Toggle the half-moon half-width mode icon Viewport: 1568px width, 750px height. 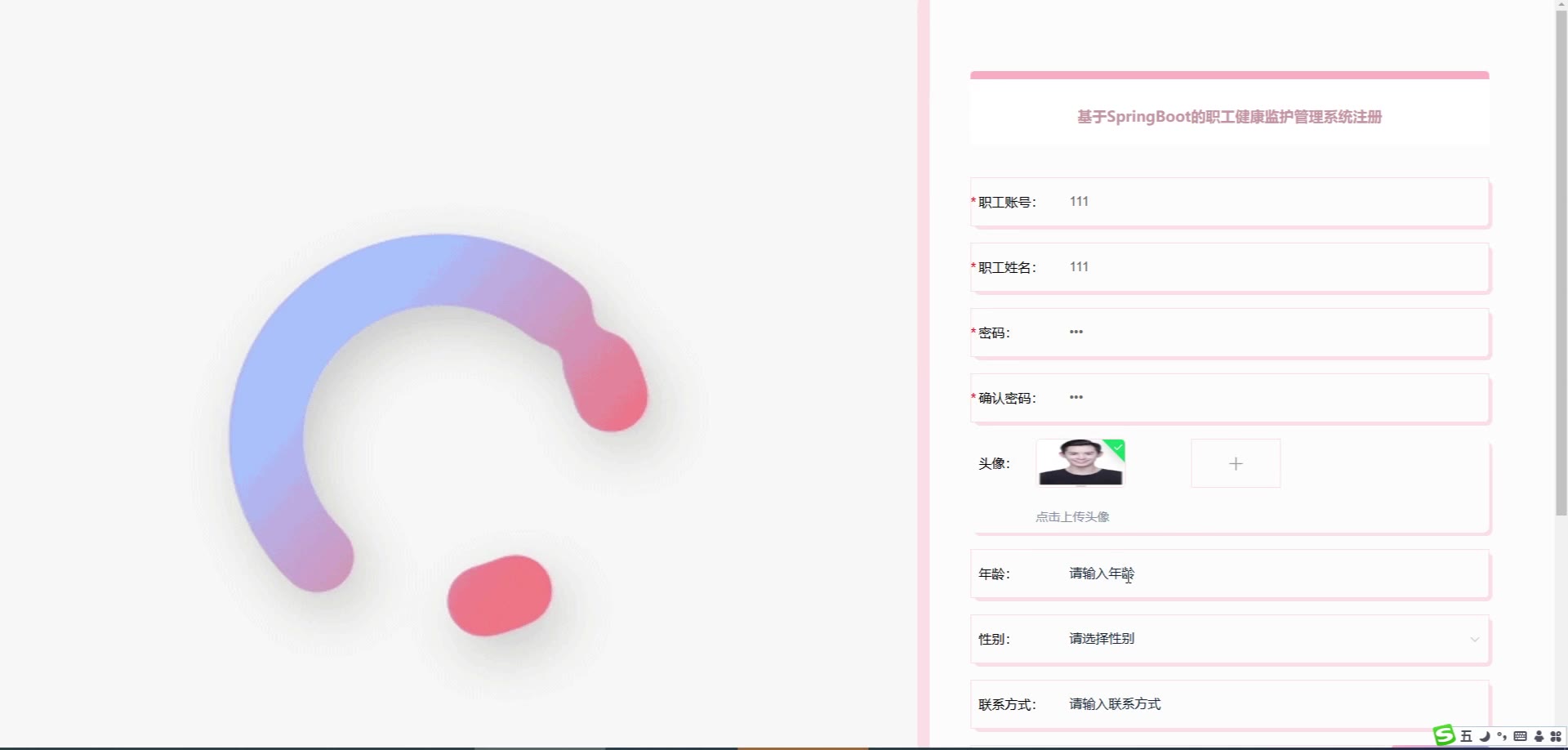(x=1485, y=736)
